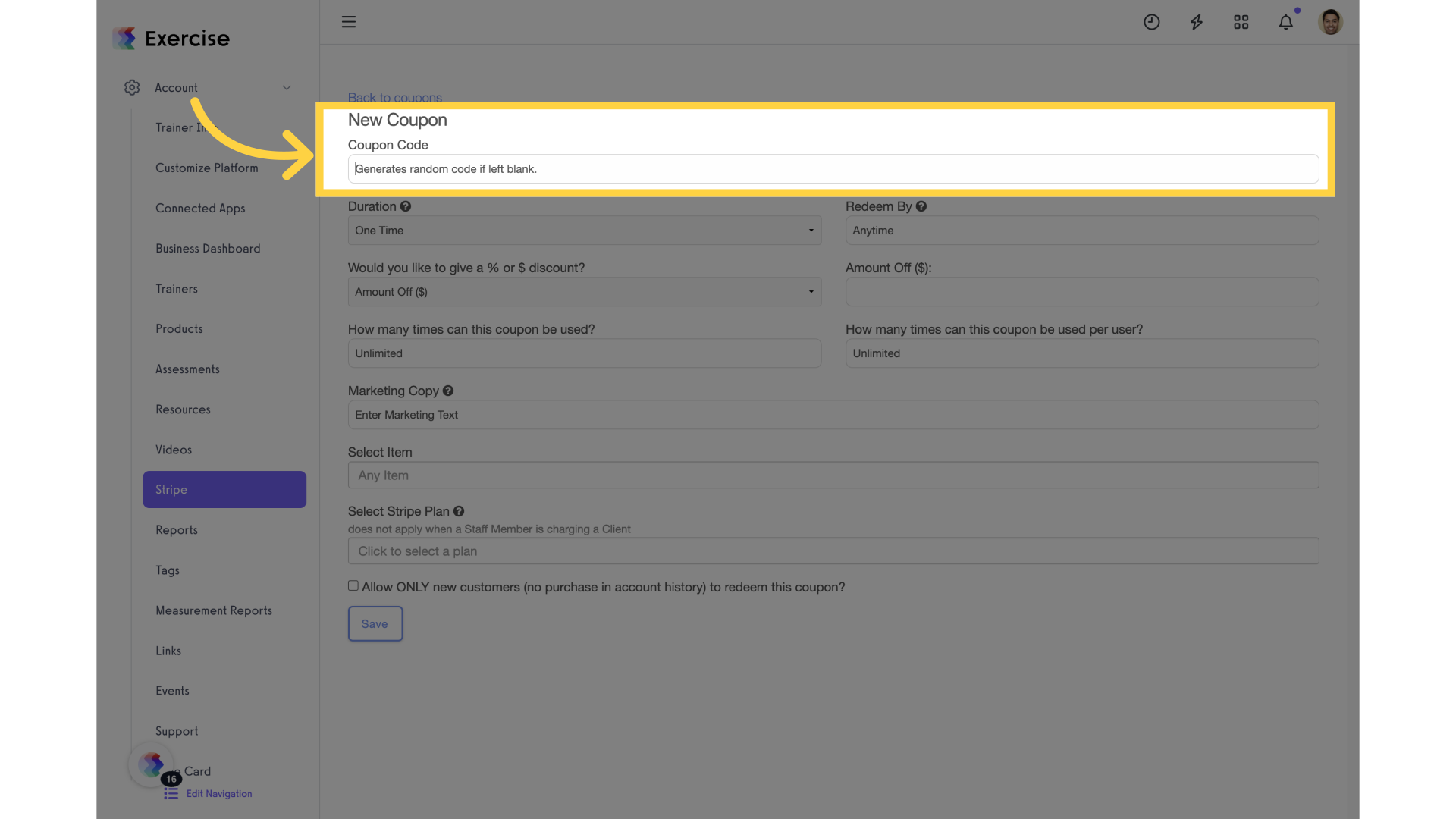The height and width of the screenshot is (819, 1456).
Task: Click the floating widget with badge 16
Action: 152,764
